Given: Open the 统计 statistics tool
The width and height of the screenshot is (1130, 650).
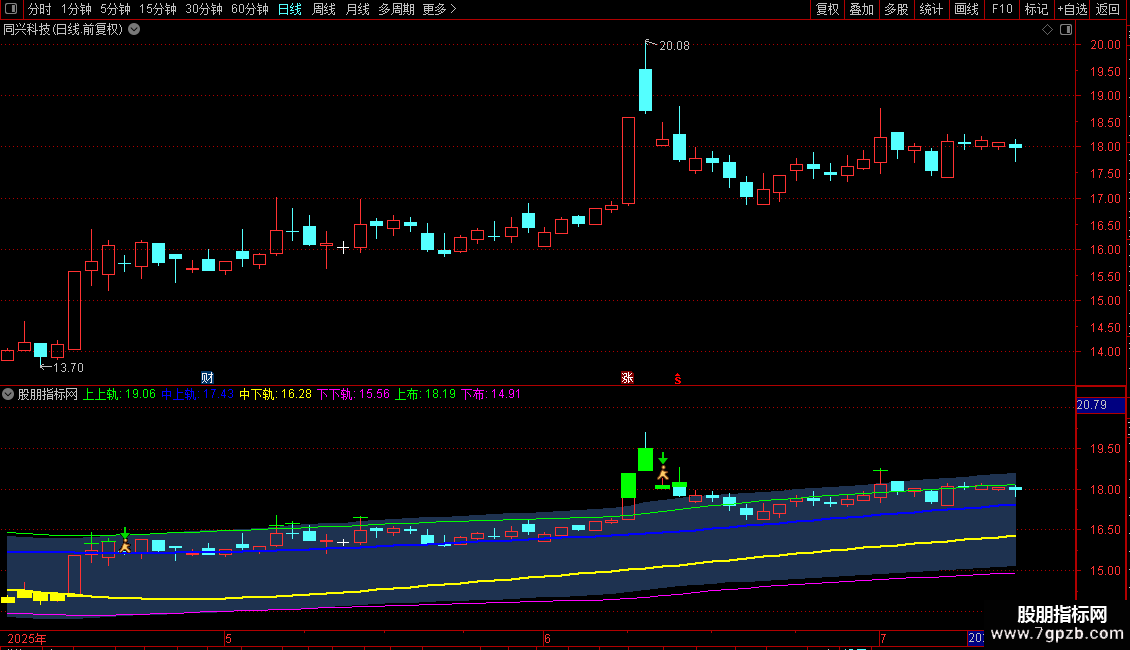Looking at the screenshot, I should [x=931, y=9].
